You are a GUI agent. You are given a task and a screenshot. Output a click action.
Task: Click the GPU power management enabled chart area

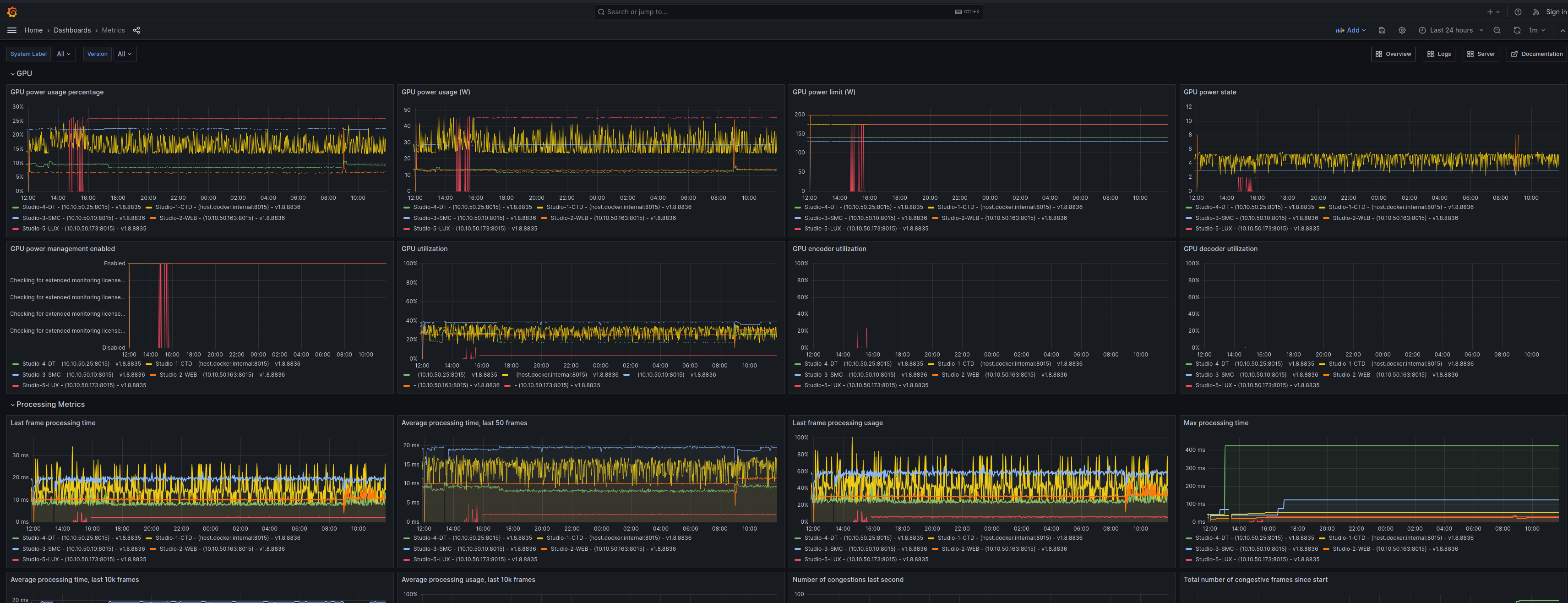point(257,305)
